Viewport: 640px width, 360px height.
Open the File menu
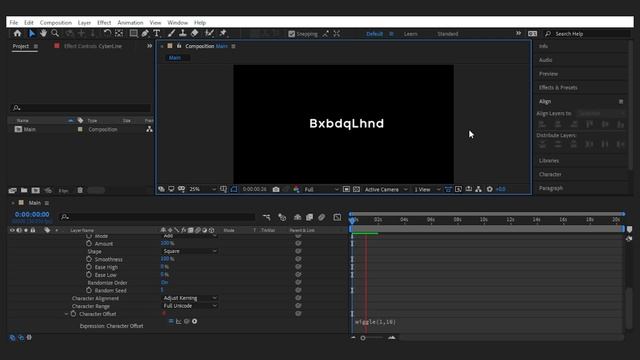(13, 22)
